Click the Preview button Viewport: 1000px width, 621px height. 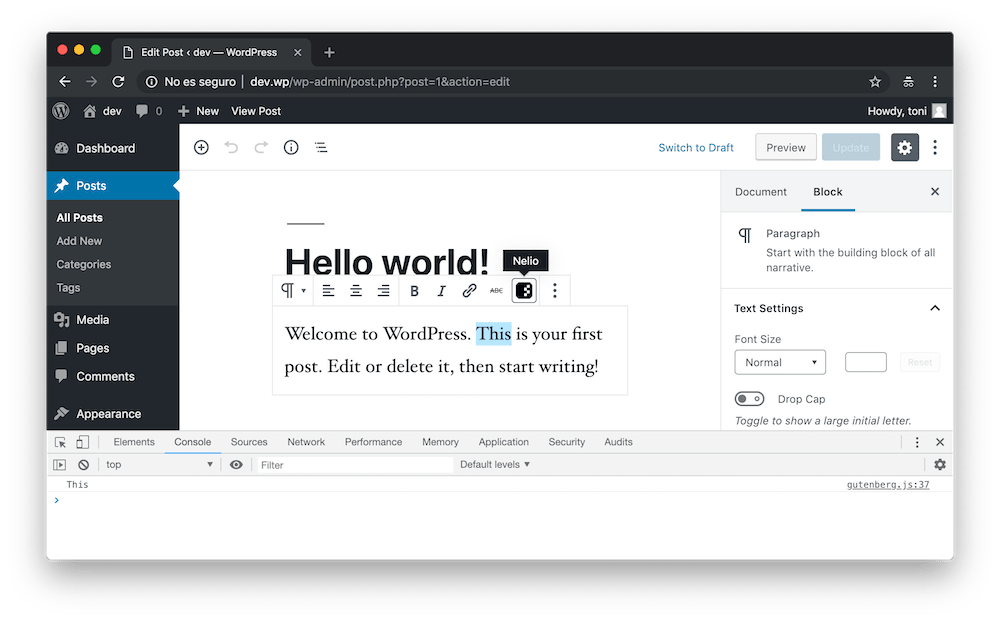(786, 148)
